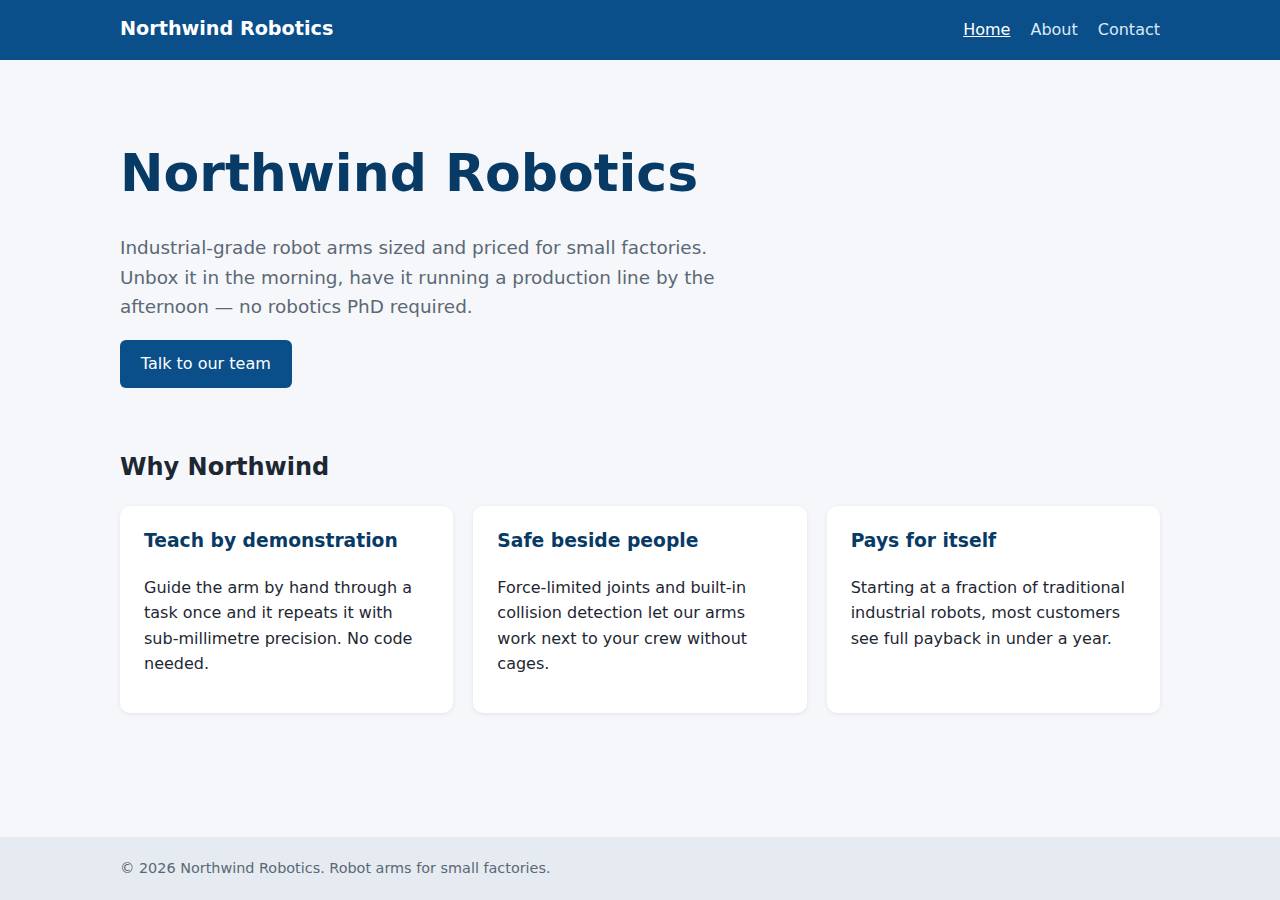Click the hero paragraph starting with Industrial-grade robot arms
This screenshot has height=900, width=1280.
click(x=417, y=277)
